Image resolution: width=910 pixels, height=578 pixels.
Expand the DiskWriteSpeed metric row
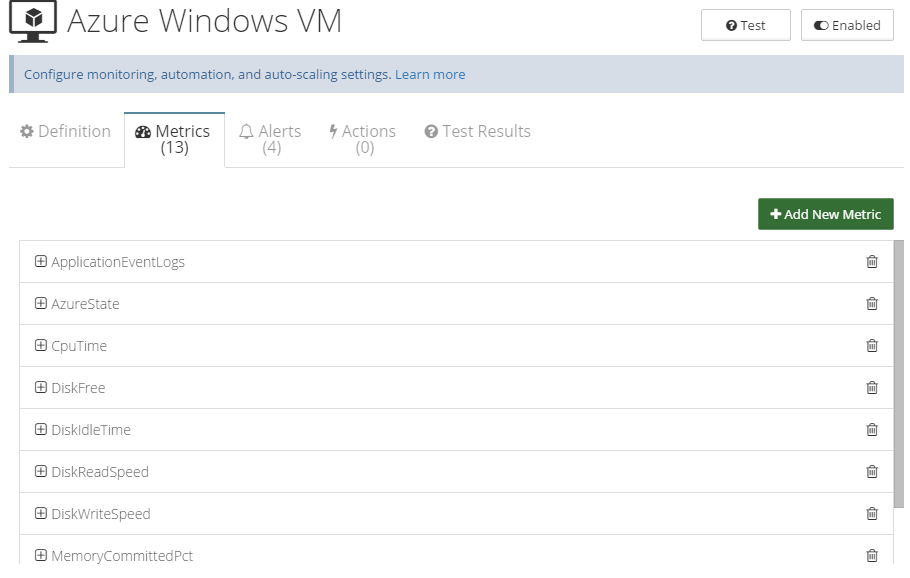41,513
